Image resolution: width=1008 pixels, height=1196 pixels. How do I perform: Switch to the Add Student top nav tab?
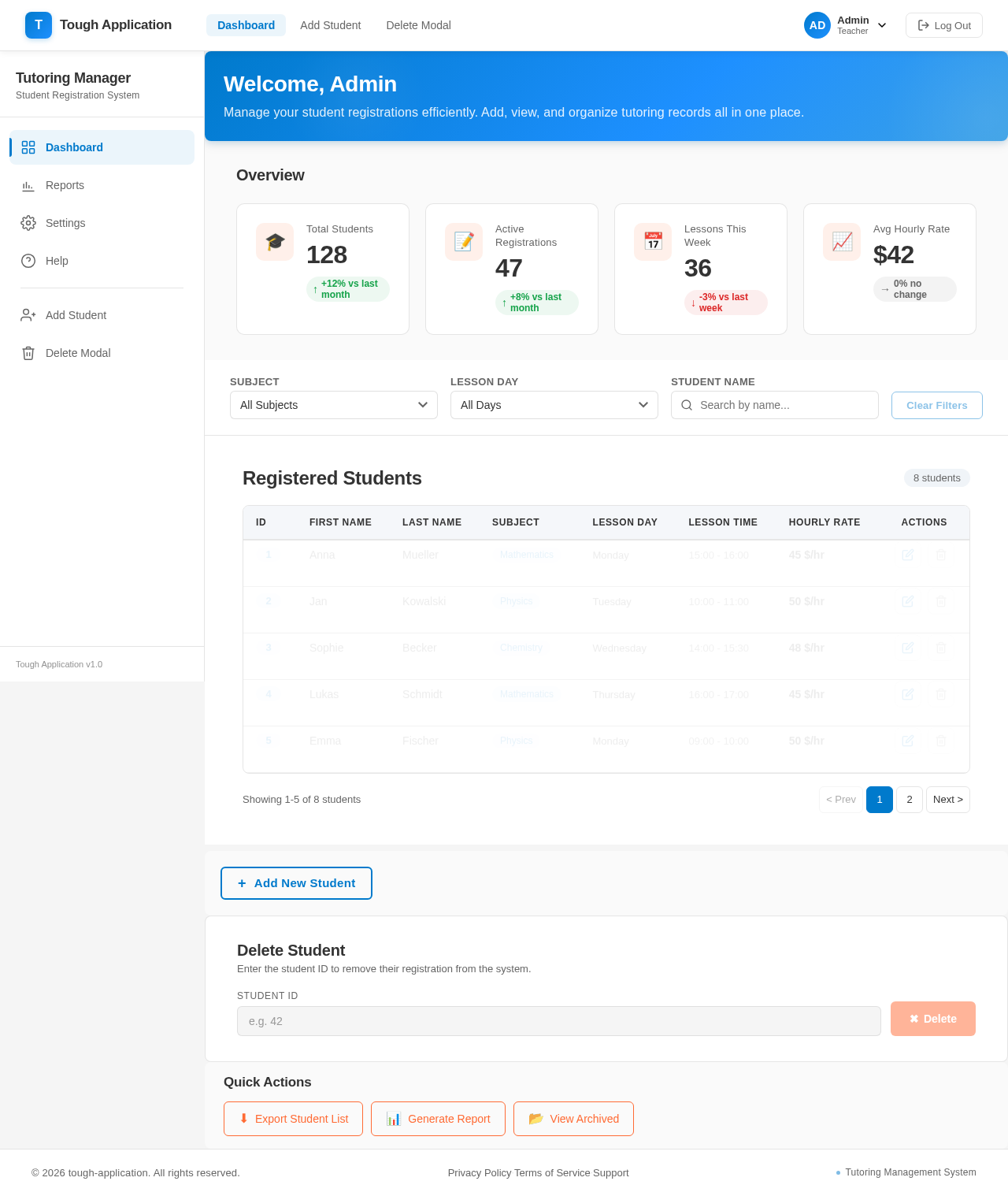pos(330,25)
